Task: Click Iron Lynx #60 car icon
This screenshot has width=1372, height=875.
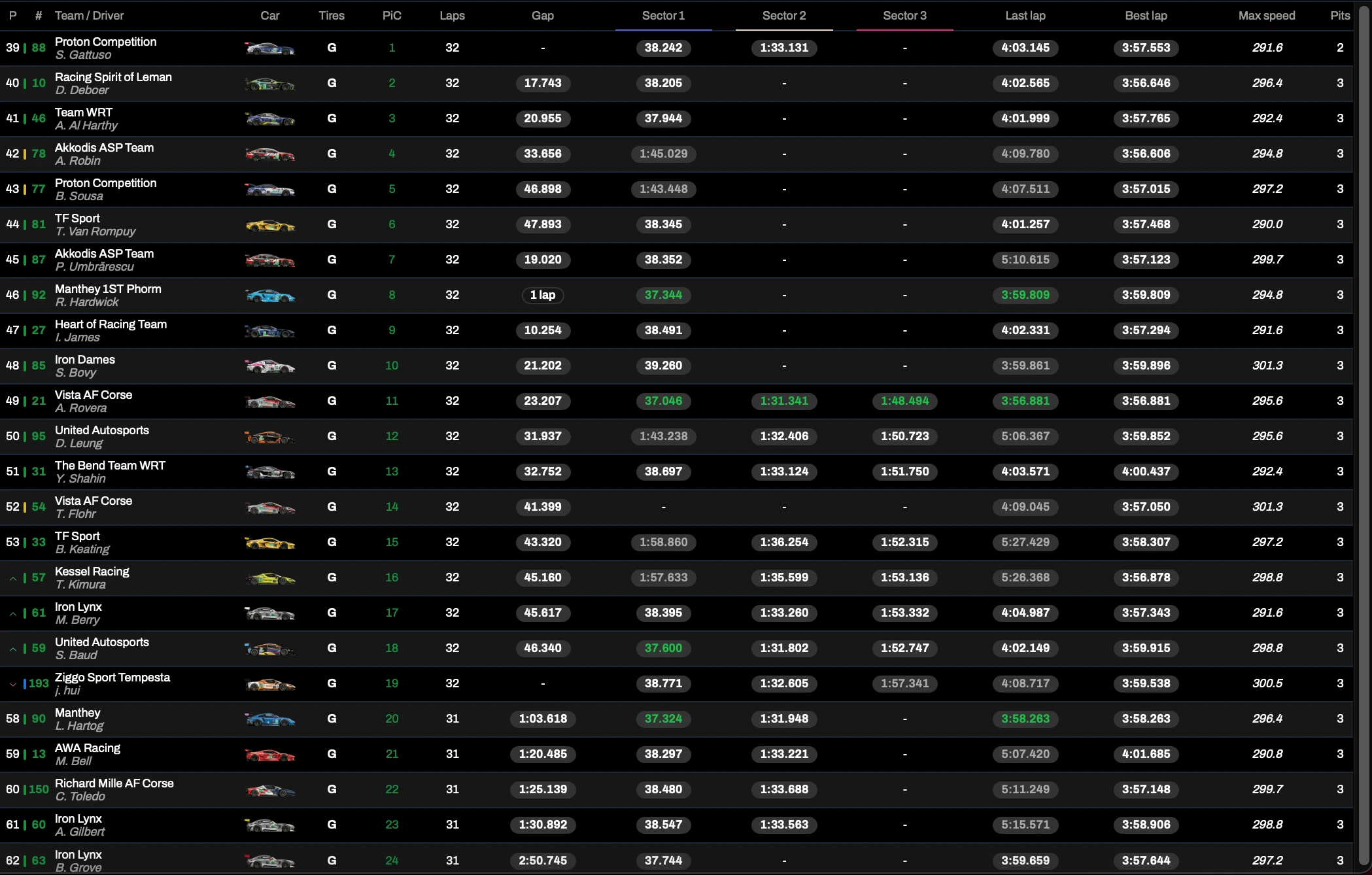Action: [x=269, y=825]
